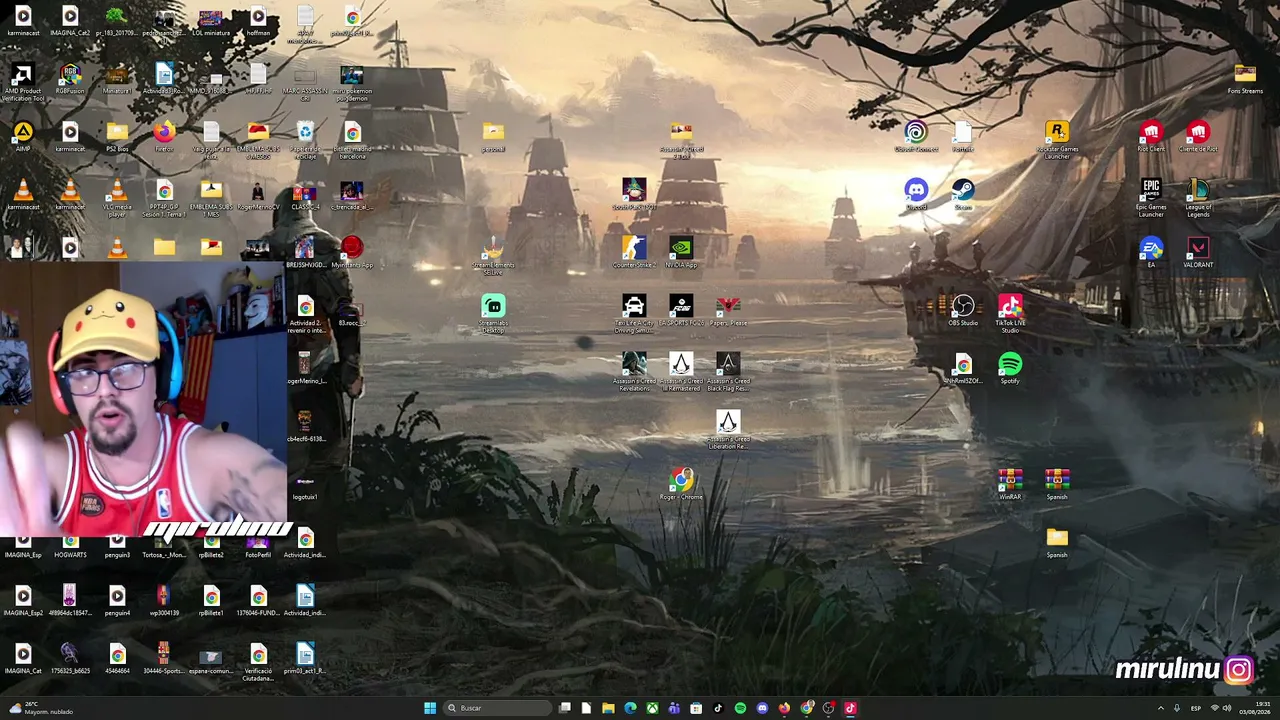
Task: Open the Steam desktop shortcut
Action: pyautogui.click(x=963, y=195)
